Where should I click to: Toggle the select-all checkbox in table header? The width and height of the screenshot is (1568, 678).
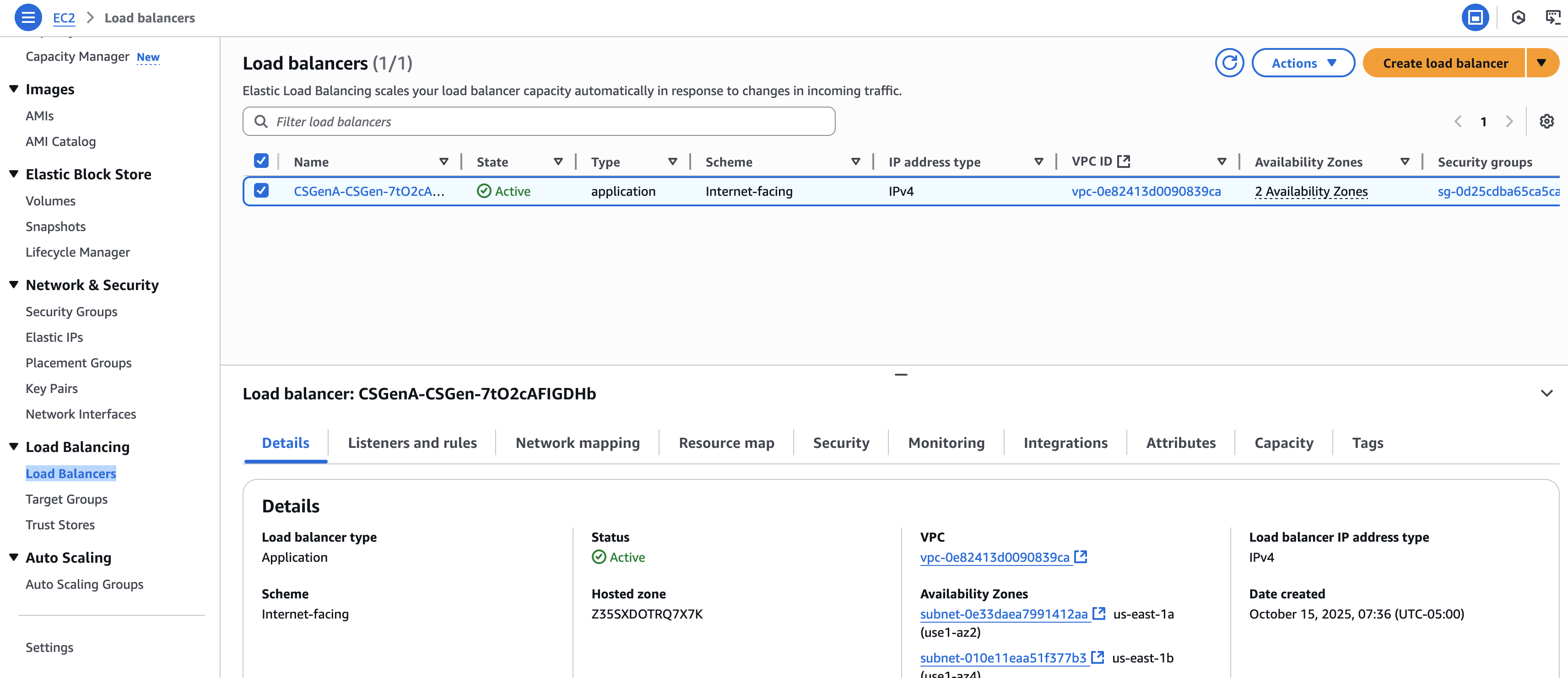point(261,161)
